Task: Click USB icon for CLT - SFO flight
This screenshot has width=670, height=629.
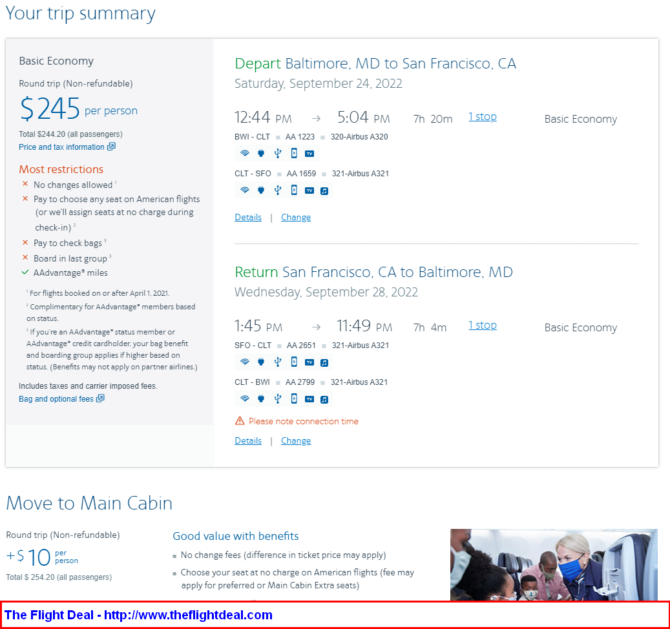Action: 278,190
